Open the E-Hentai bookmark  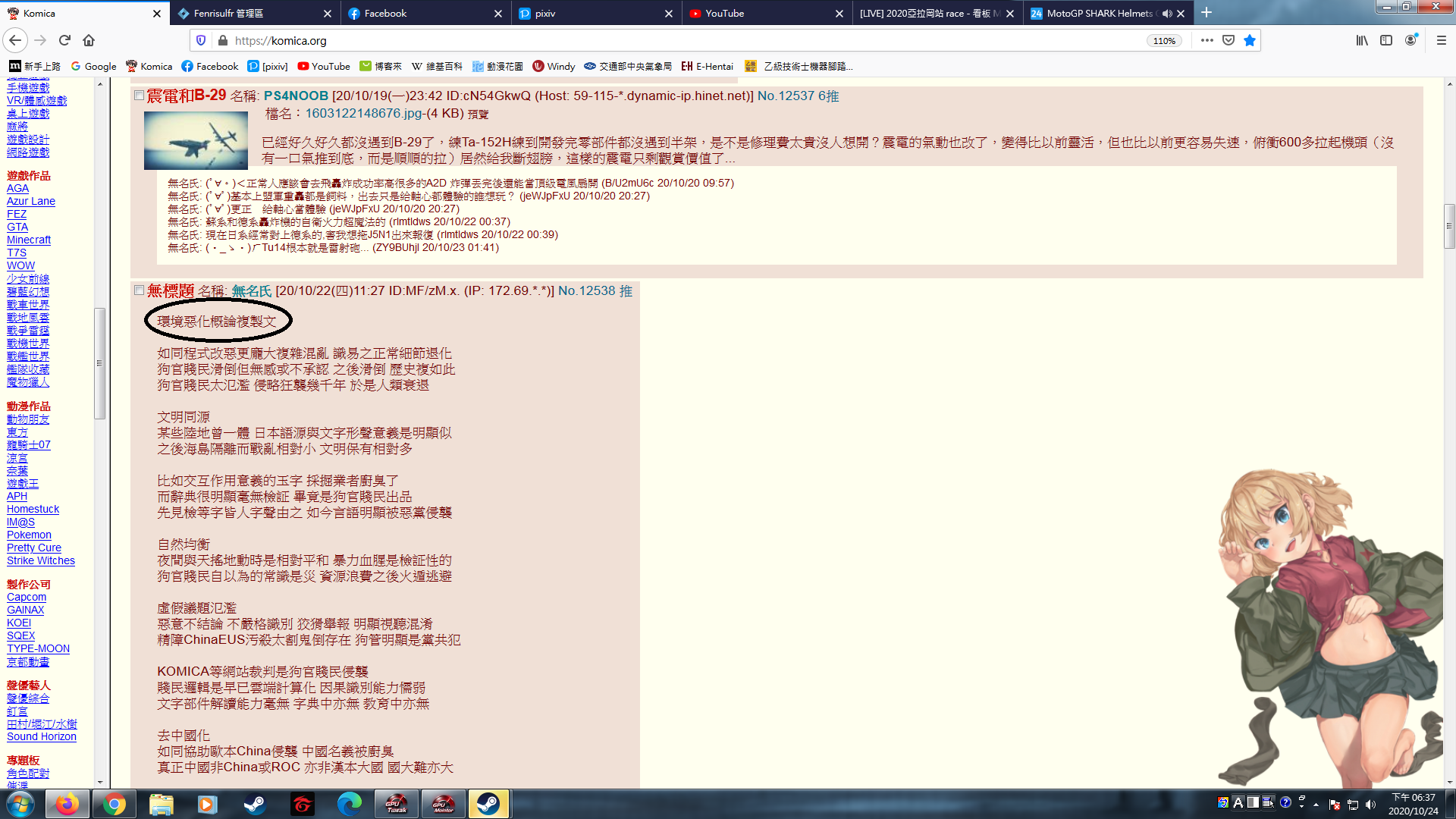coord(707,66)
